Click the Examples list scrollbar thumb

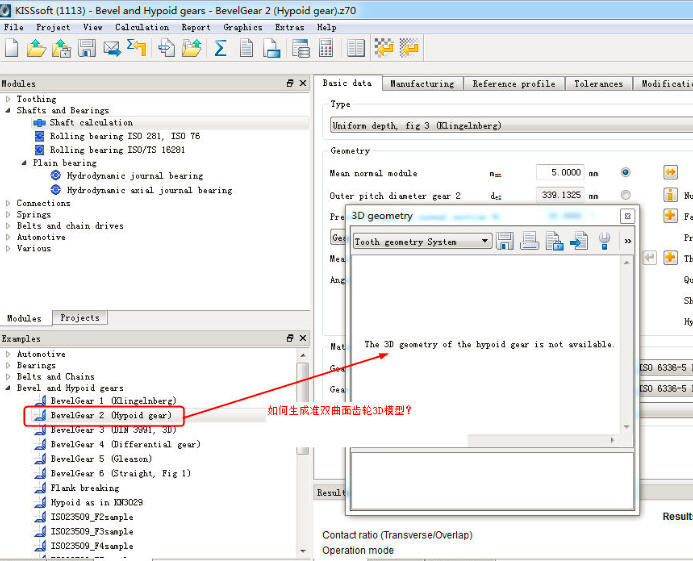click(x=303, y=407)
